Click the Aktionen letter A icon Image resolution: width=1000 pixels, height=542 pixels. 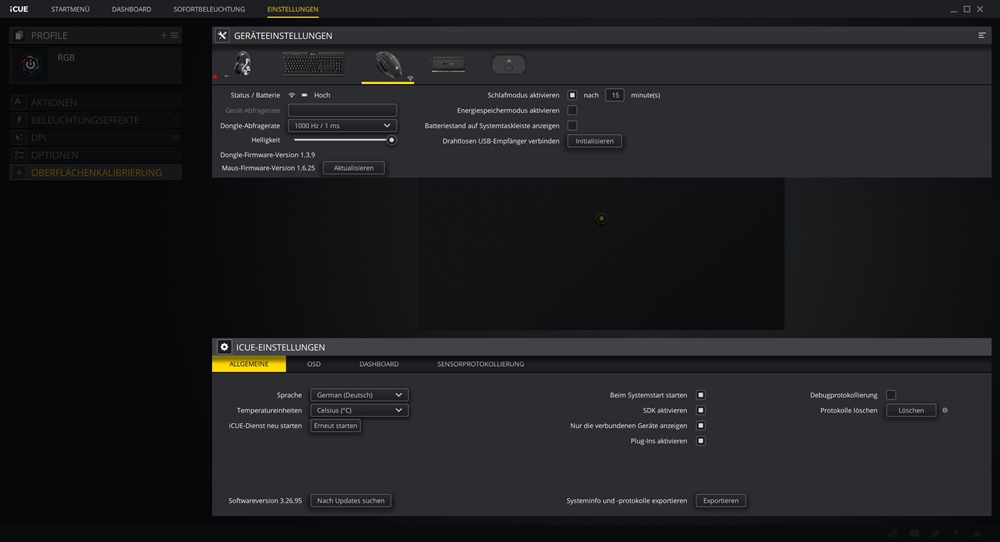tap(18, 102)
